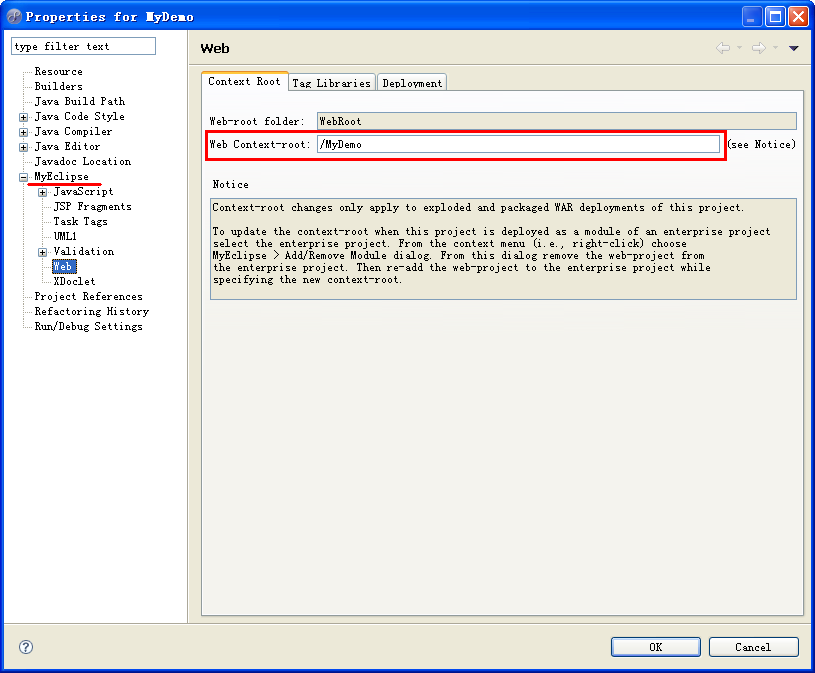The image size is (815, 673).
Task: Click the forward navigation arrow icon
Action: tap(759, 48)
